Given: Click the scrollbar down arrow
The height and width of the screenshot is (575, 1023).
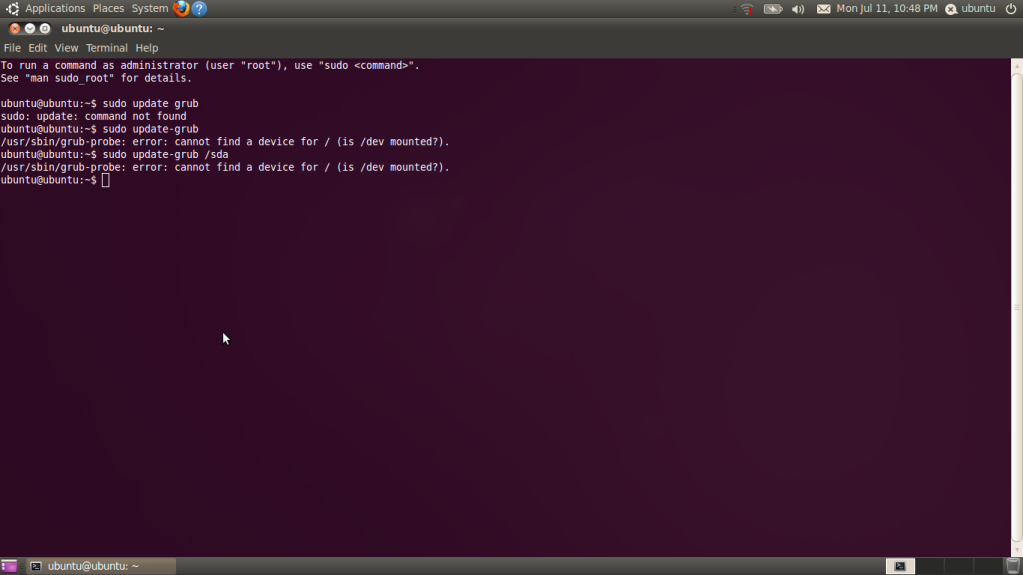Looking at the screenshot, I should coord(1016,550).
